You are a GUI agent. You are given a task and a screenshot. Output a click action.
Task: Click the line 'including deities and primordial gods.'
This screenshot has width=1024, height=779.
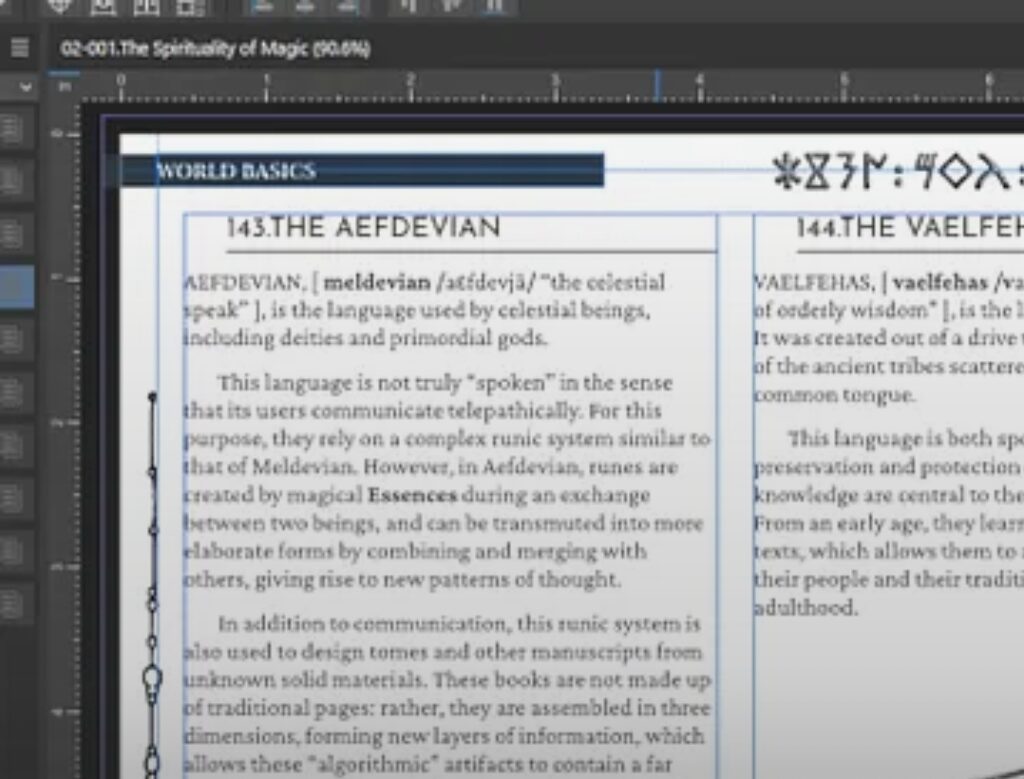coord(365,338)
